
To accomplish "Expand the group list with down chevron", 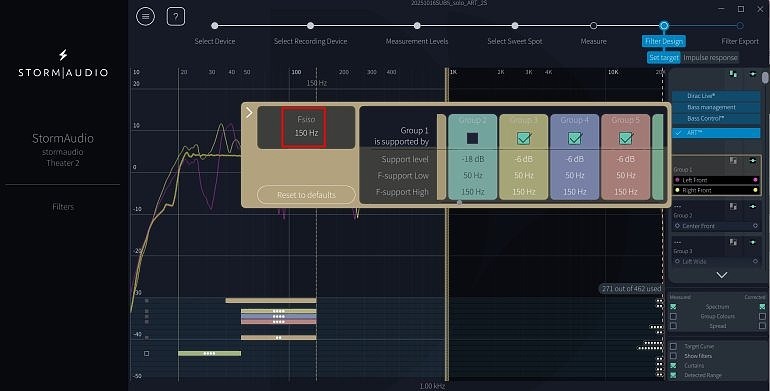I will pyautogui.click(x=721, y=275).
